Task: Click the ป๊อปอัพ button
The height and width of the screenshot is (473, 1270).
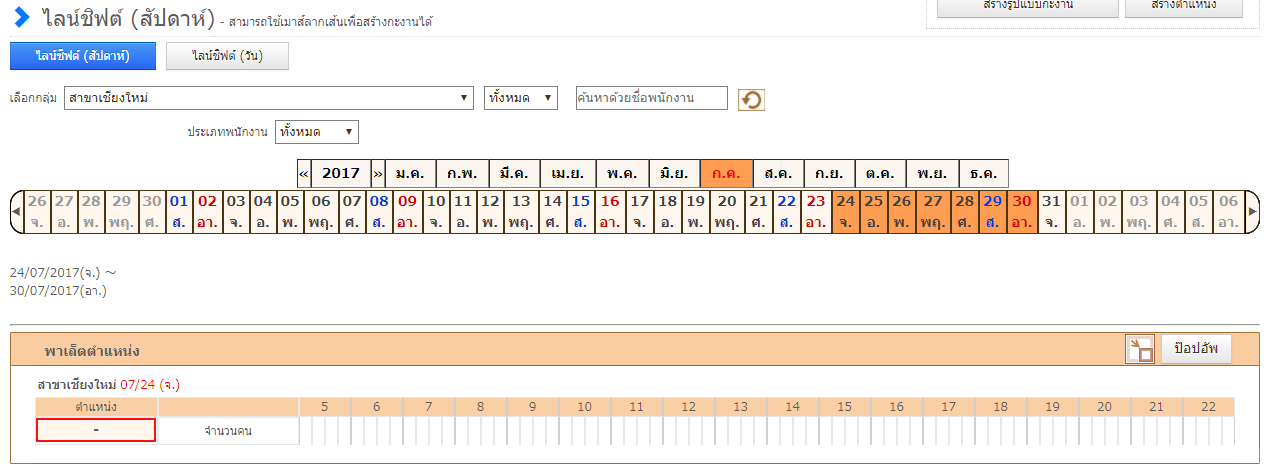Action: 1196,349
